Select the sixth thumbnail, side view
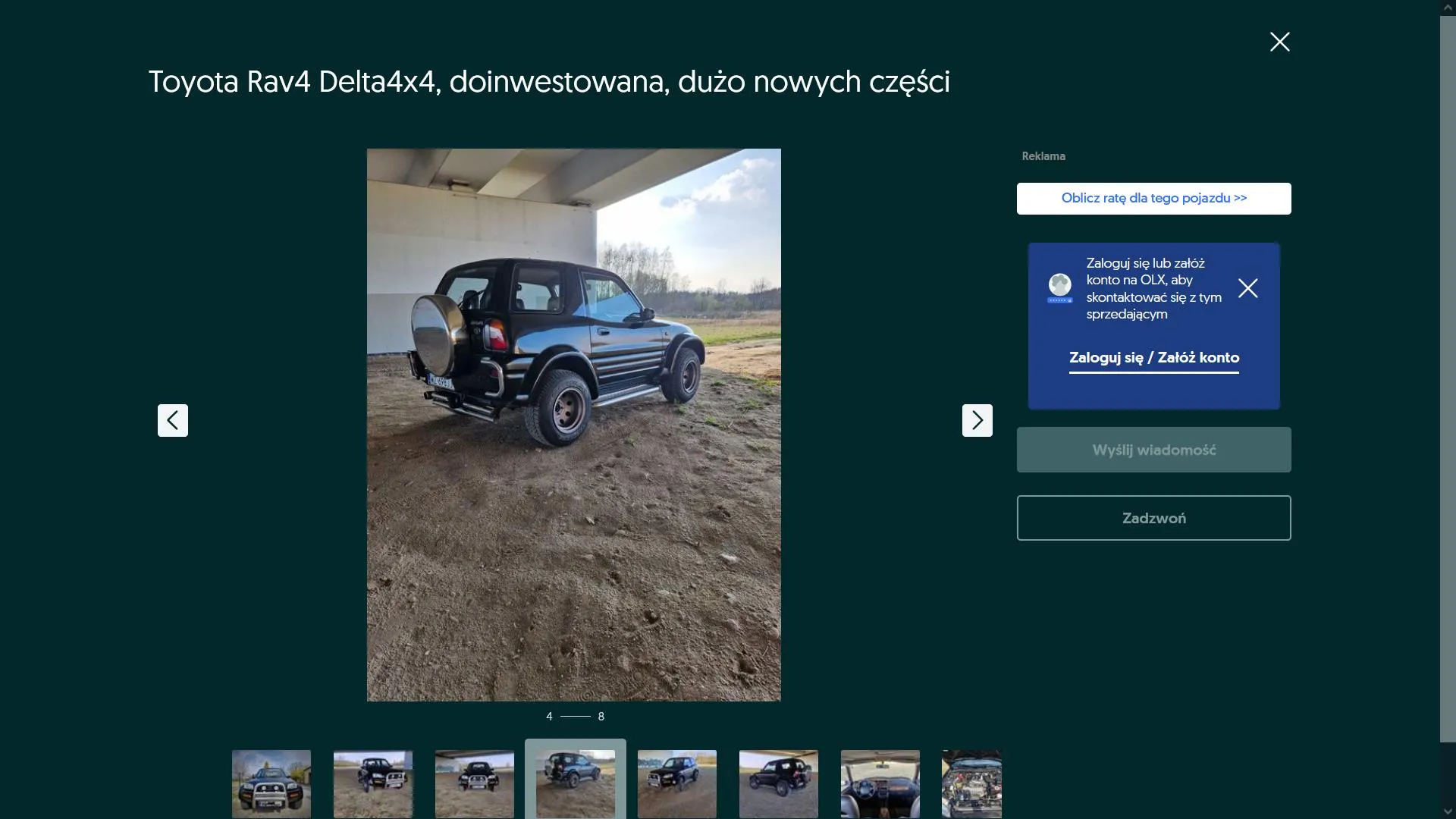1456x819 pixels. 779,784
